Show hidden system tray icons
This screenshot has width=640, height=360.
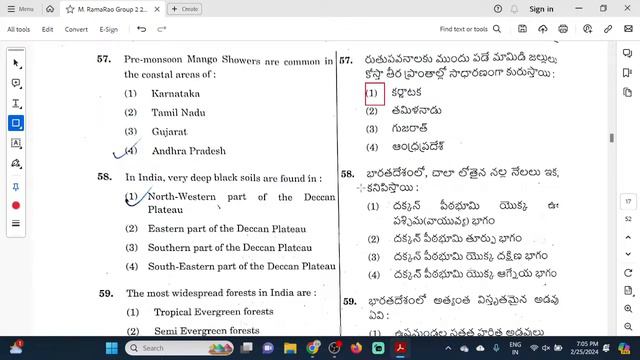[x=448, y=348]
